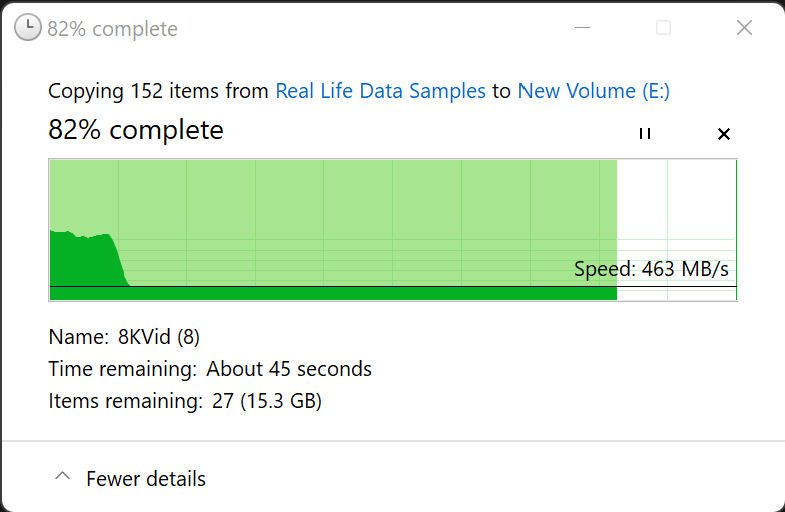Screen dimensions: 785x512
Task: Click the Speed: 463 MB/s label
Action: point(651,269)
